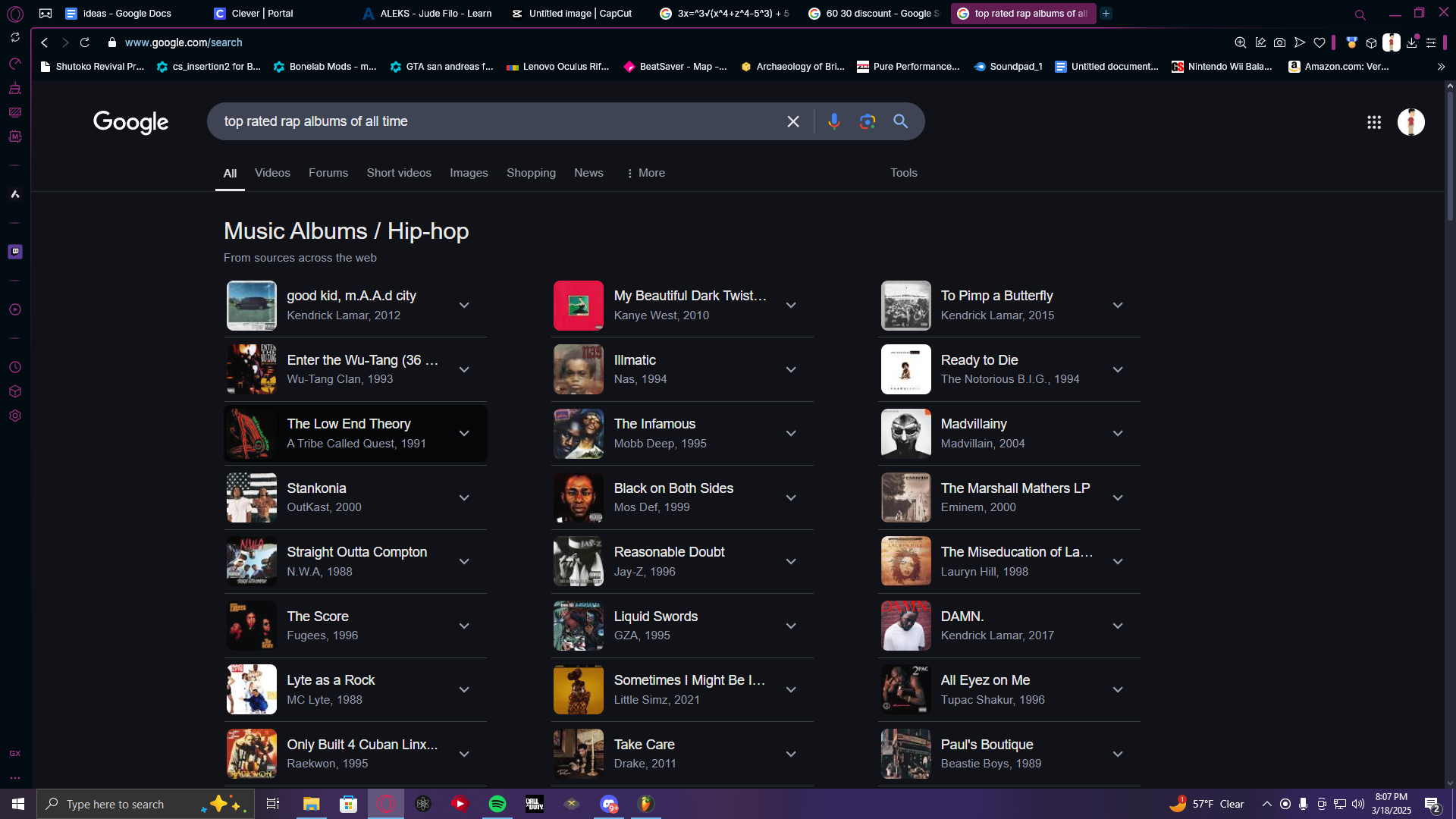Image resolution: width=1456 pixels, height=819 pixels.
Task: Switch to the Short videos tab
Action: click(399, 173)
